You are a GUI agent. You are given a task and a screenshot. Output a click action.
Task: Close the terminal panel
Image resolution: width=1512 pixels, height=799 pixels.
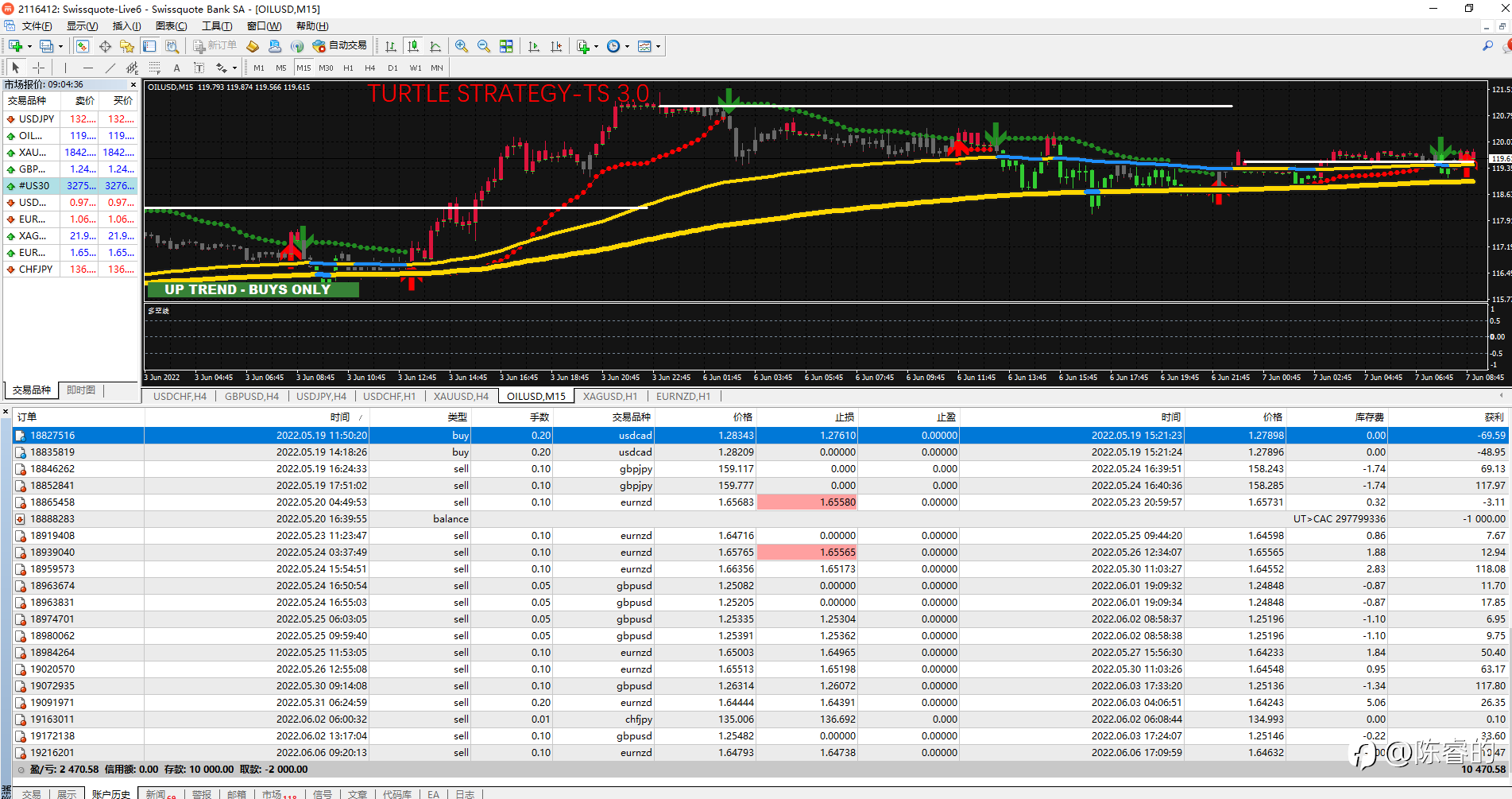pyautogui.click(x=6, y=412)
